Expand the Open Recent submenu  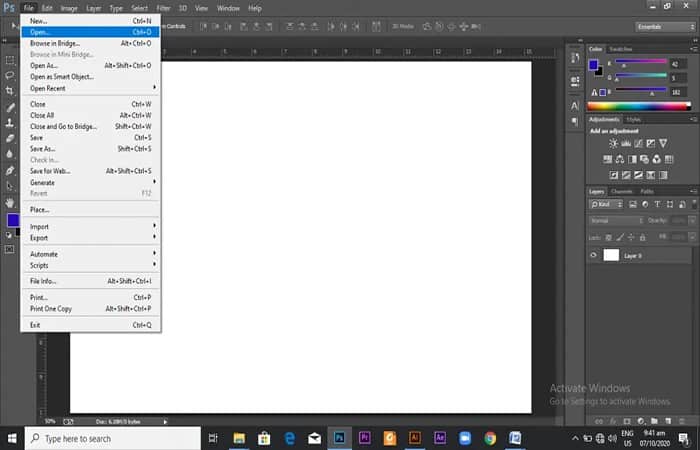(x=91, y=88)
